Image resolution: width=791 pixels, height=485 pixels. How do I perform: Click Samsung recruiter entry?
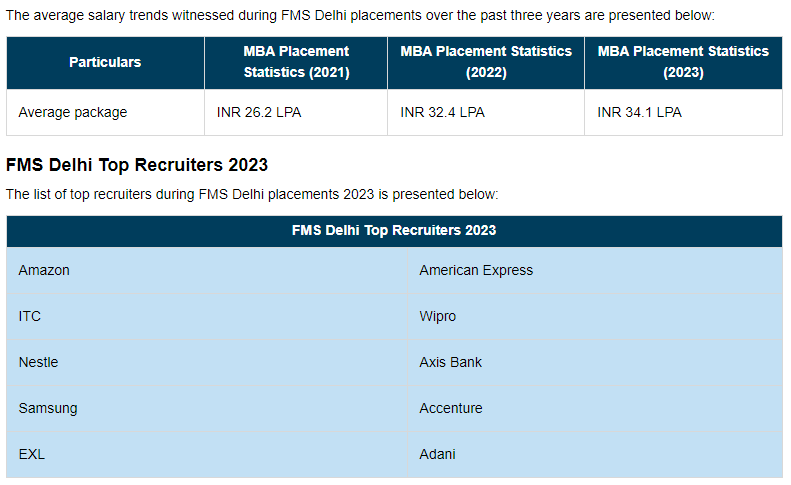pyautogui.click(x=48, y=408)
